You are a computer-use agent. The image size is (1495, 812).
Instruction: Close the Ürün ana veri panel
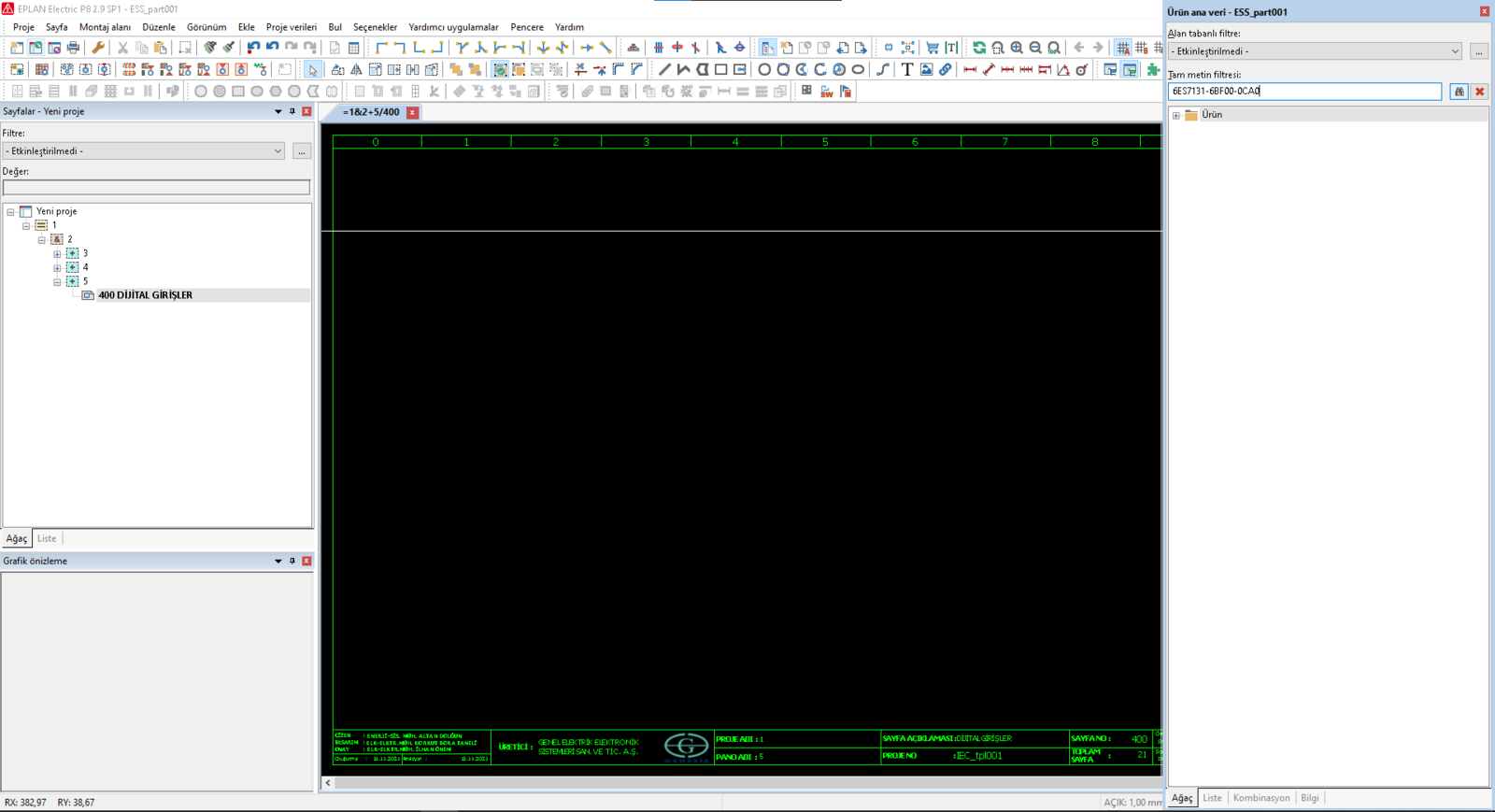[1484, 11]
